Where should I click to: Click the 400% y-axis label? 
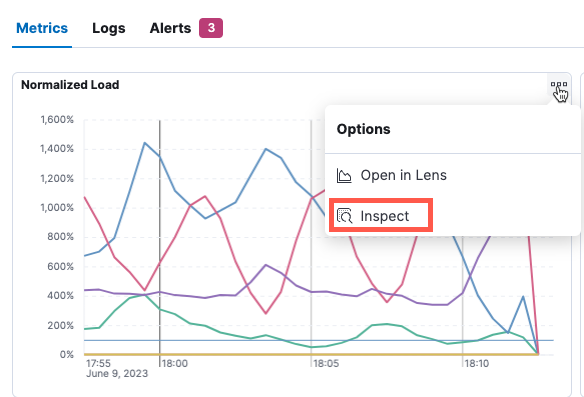60,296
